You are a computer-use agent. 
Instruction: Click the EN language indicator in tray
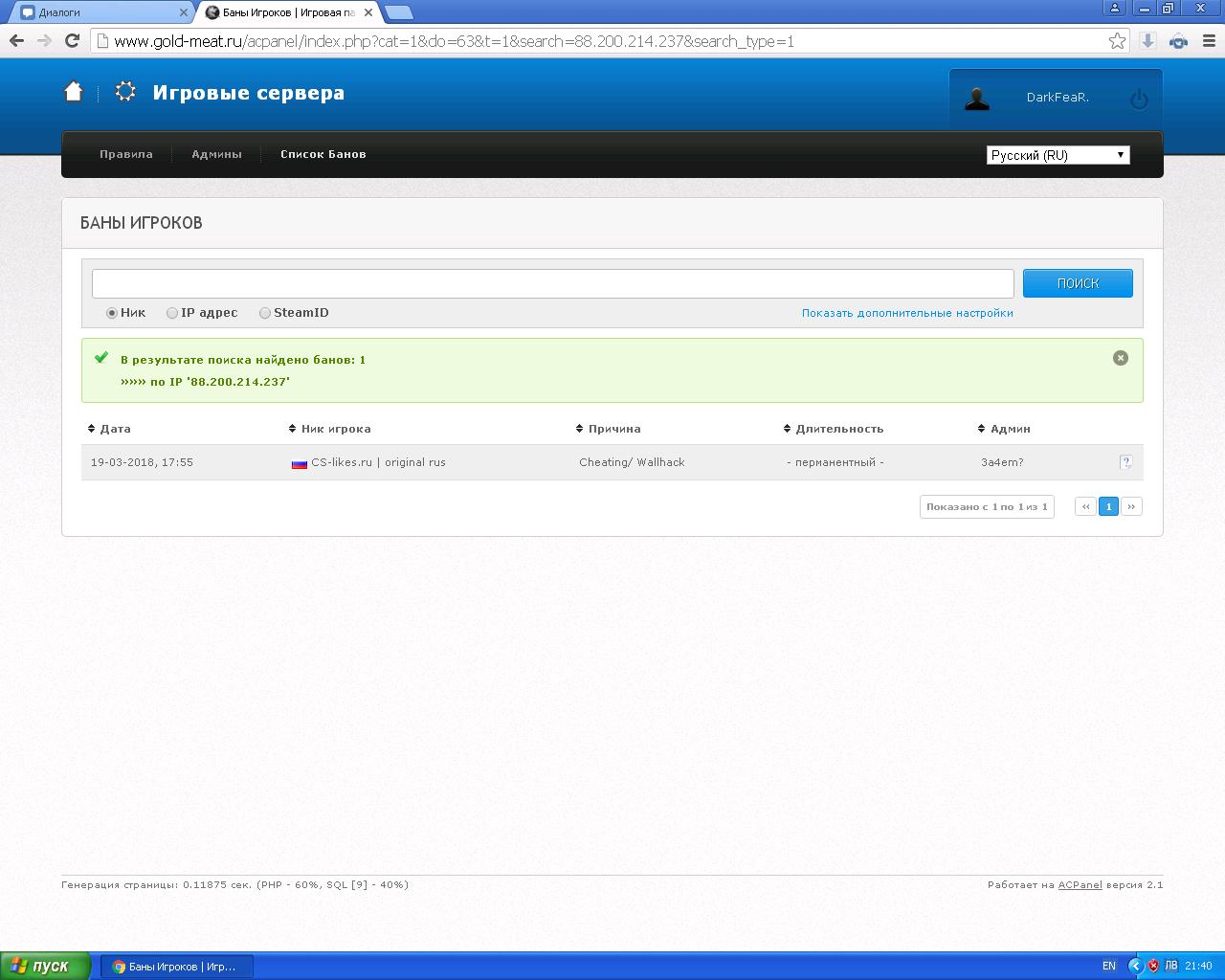click(x=1109, y=966)
